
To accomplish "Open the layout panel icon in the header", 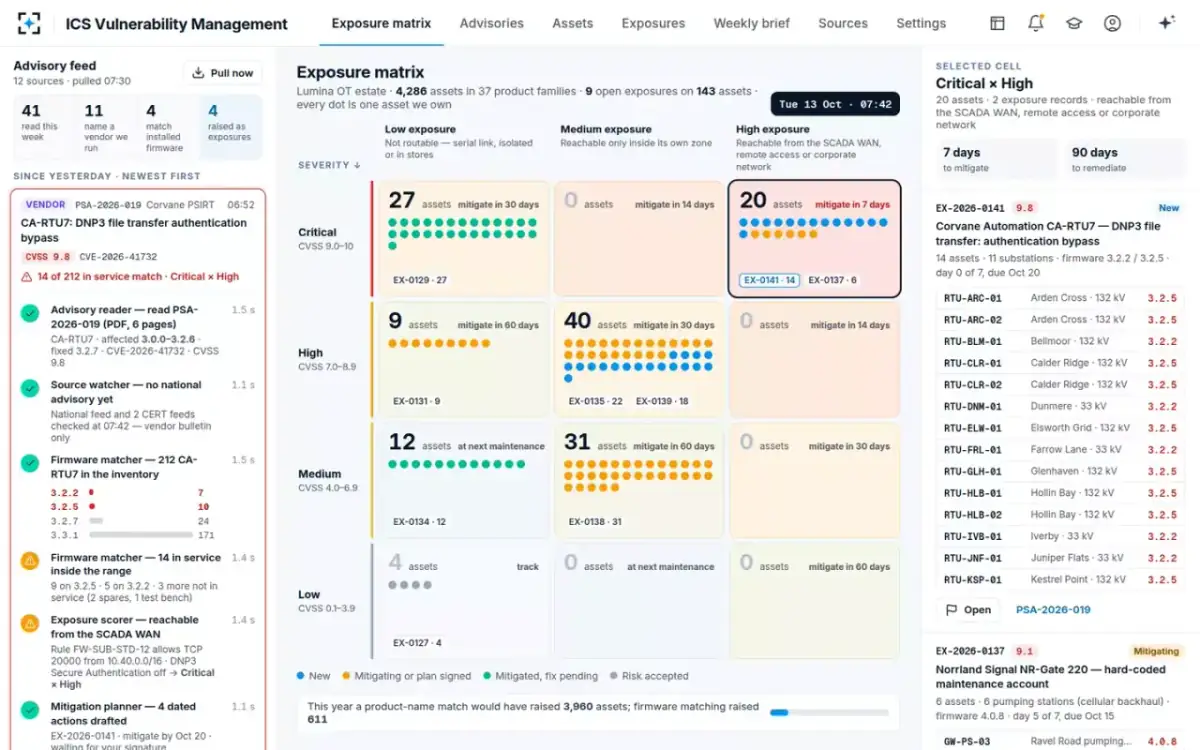I will (x=997, y=23).
